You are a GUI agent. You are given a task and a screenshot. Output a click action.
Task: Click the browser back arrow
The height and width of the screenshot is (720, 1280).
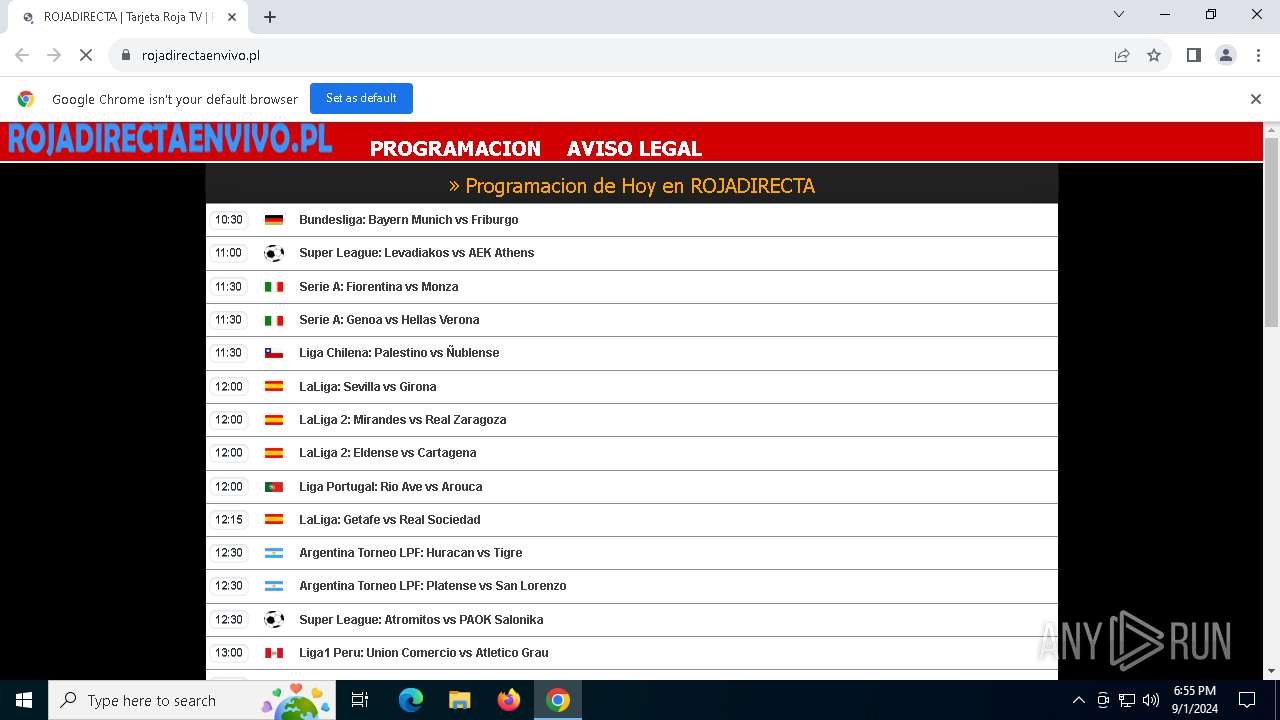[22, 55]
